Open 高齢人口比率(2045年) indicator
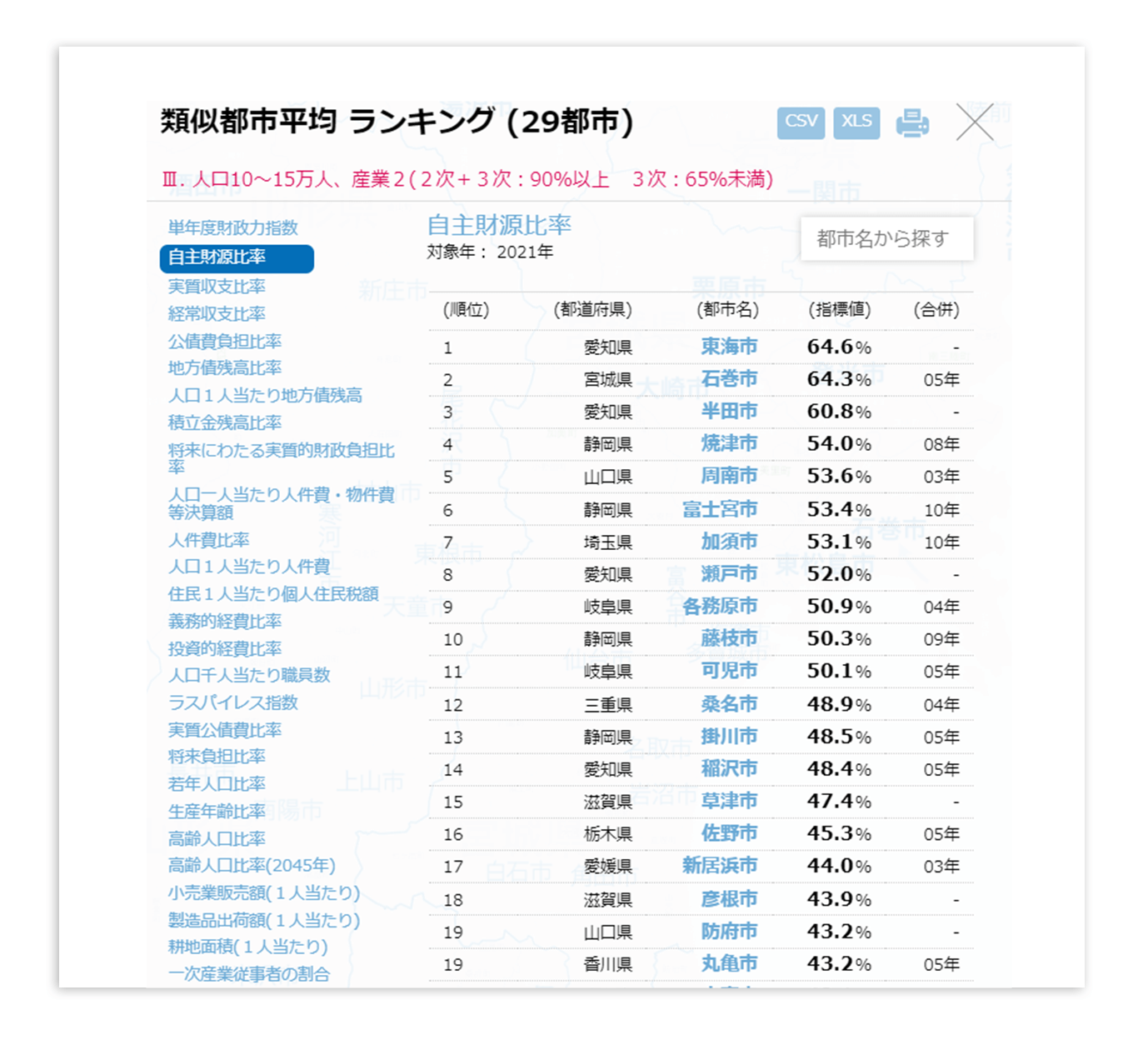1148x1055 pixels. (252, 867)
